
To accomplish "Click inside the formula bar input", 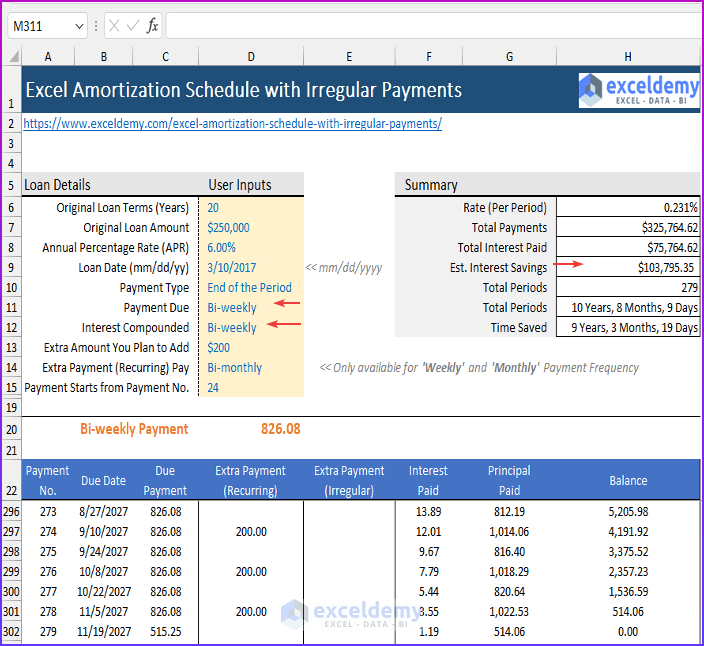I will (430, 26).
